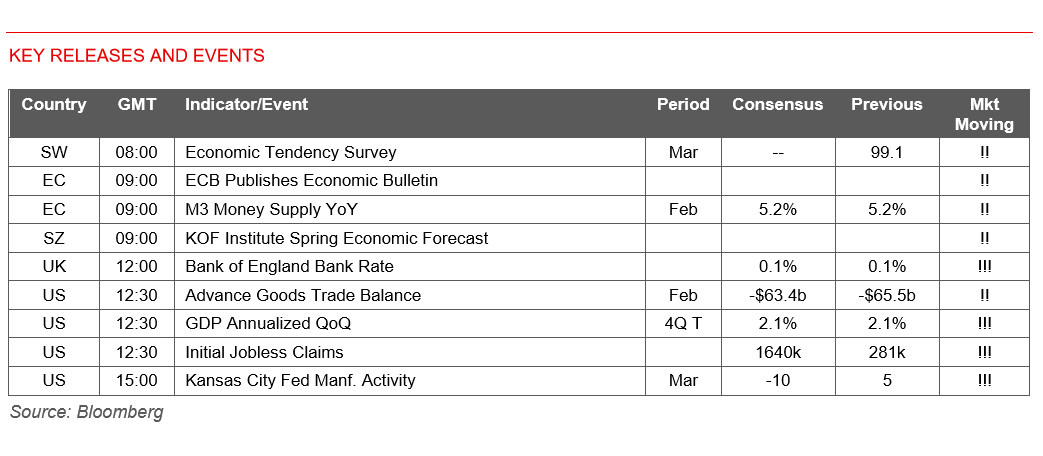
Task: Select the Consensus column header
Action: 778,105
